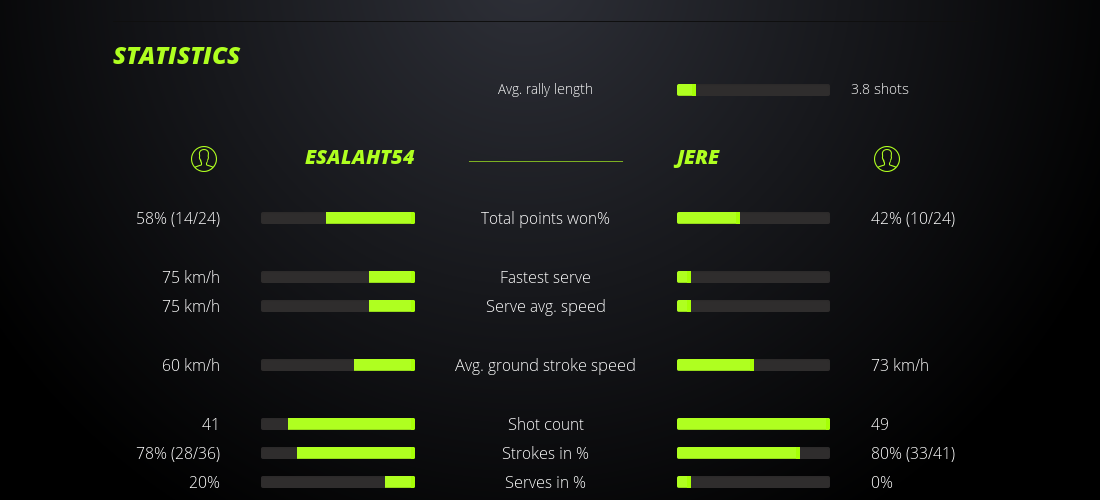Click the 'Total points won%' label

point(545,218)
